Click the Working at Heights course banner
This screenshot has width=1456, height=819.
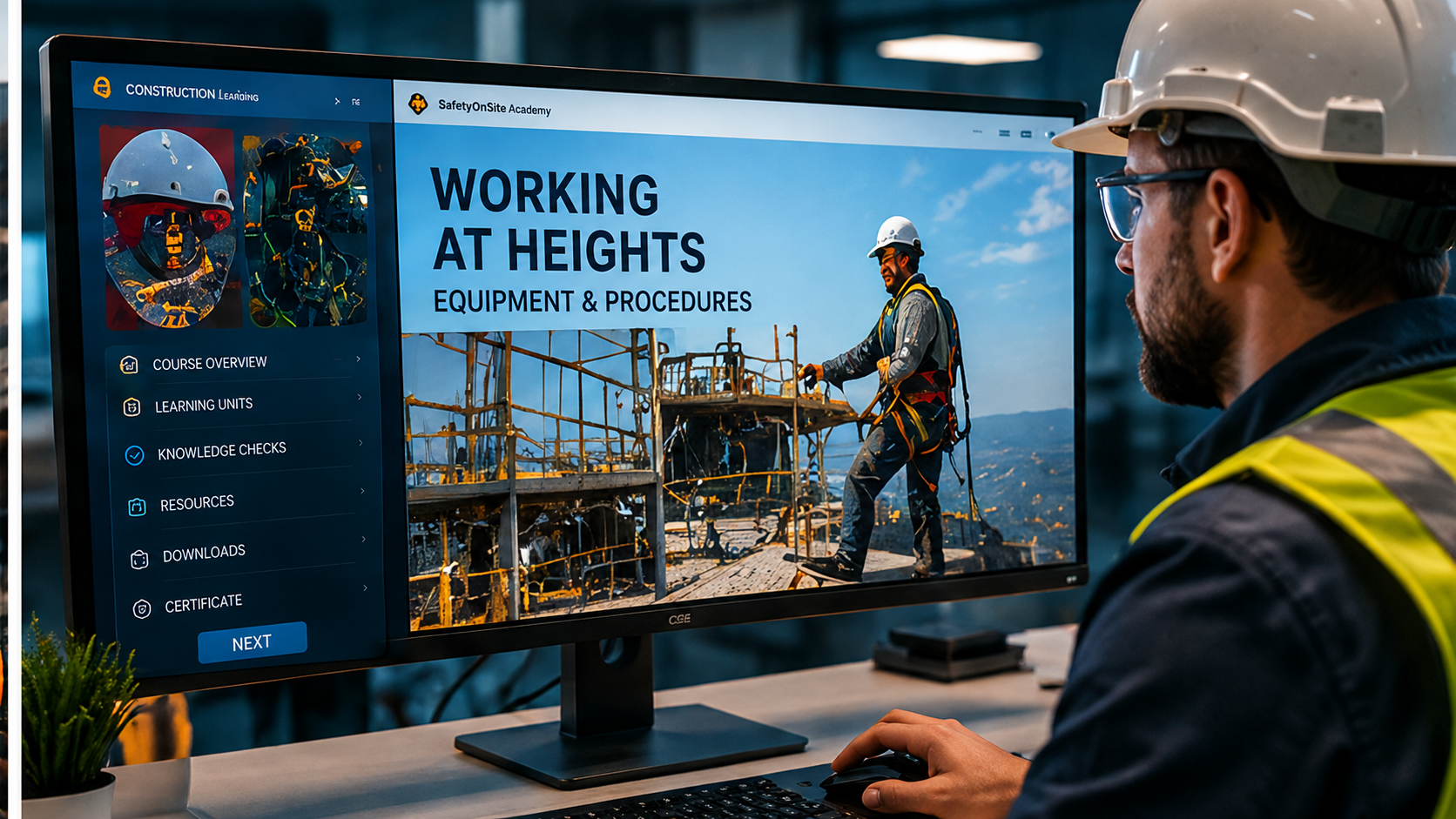click(x=736, y=374)
